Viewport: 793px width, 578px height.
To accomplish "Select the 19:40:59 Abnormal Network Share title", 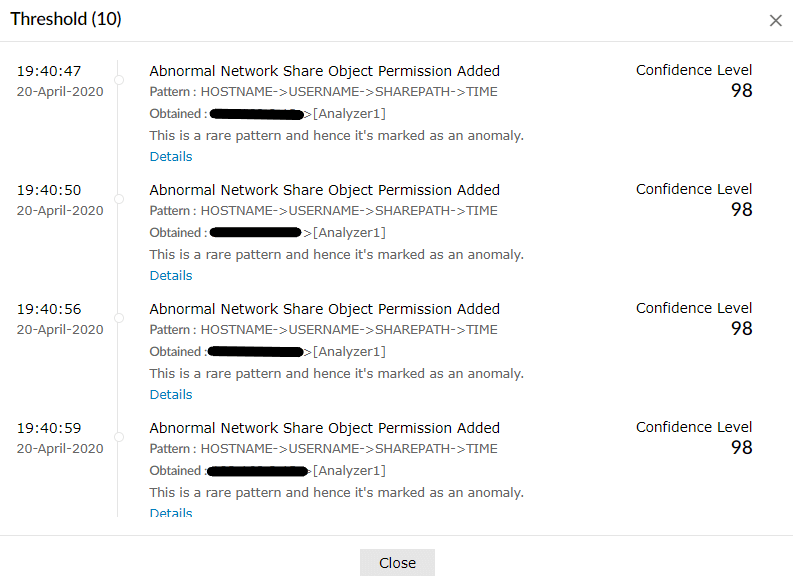I will 324,428.
